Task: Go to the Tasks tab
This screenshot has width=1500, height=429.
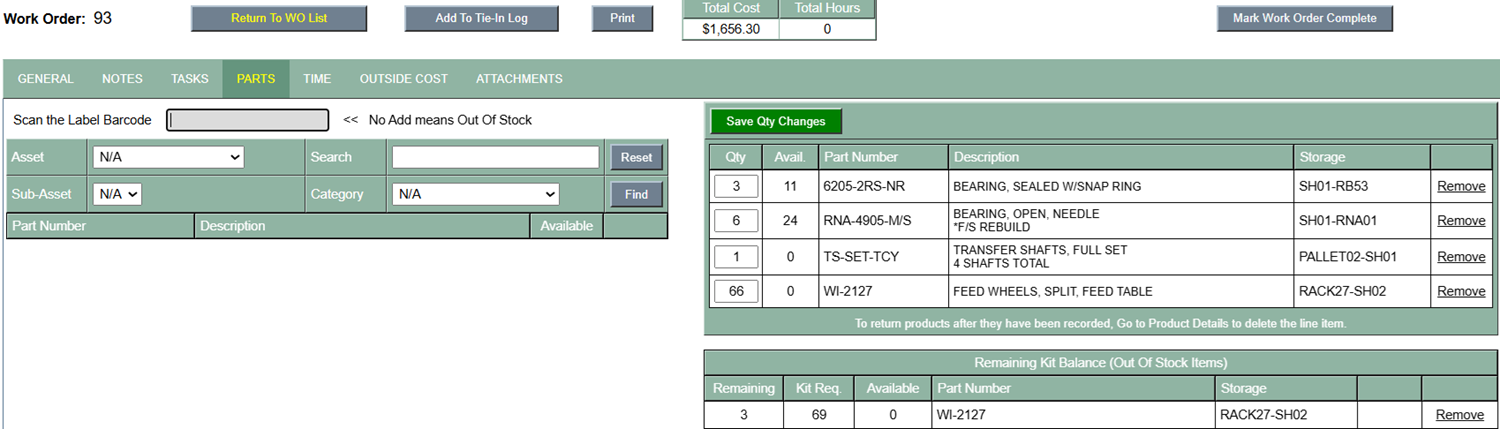Action: [190, 79]
